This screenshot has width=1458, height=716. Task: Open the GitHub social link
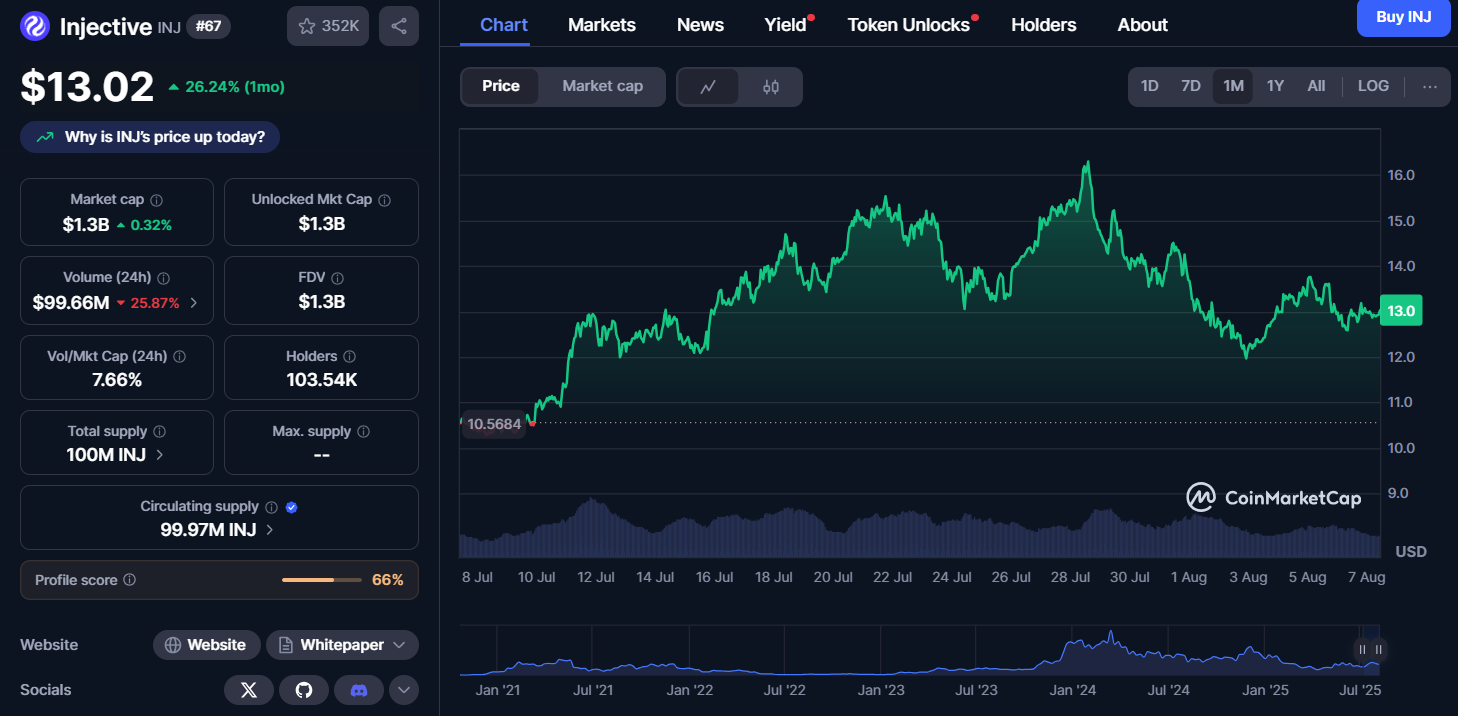[x=304, y=690]
